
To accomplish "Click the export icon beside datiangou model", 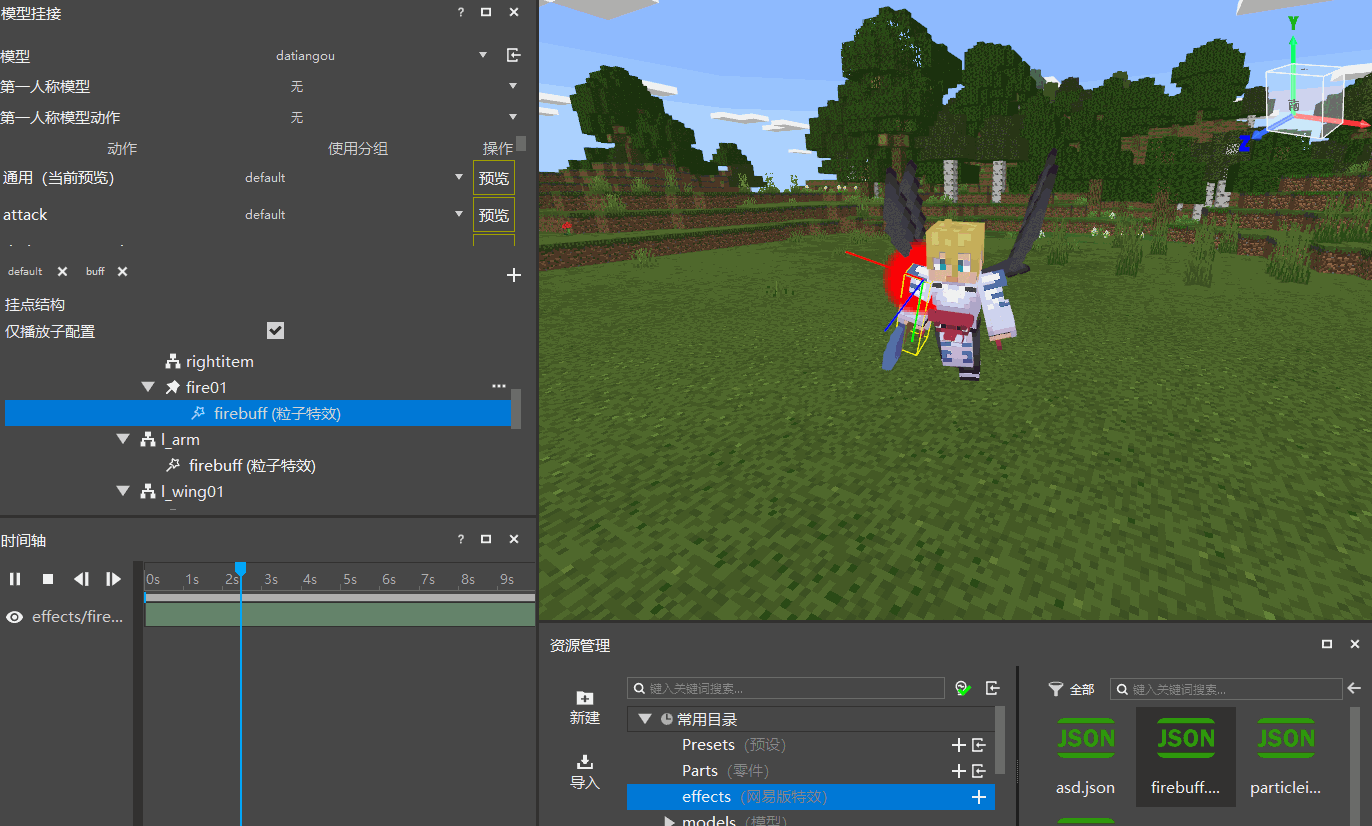I will click(x=513, y=56).
